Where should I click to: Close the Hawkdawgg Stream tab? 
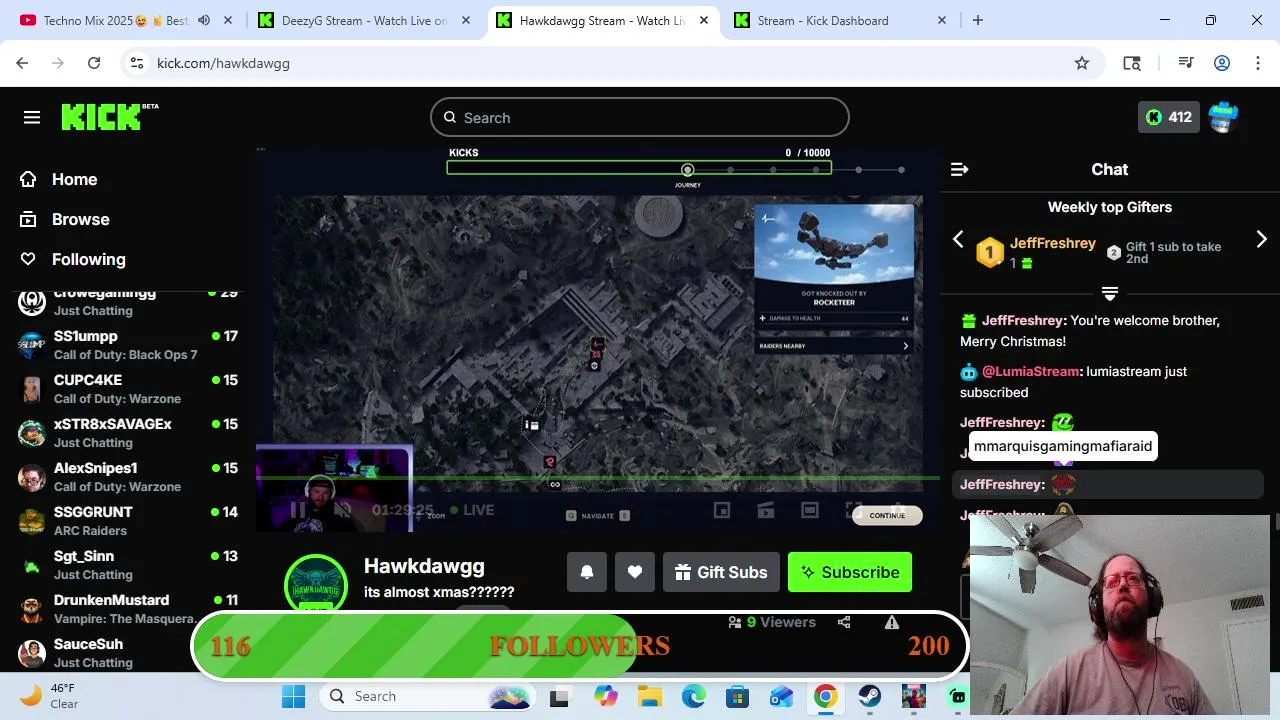[703, 20]
